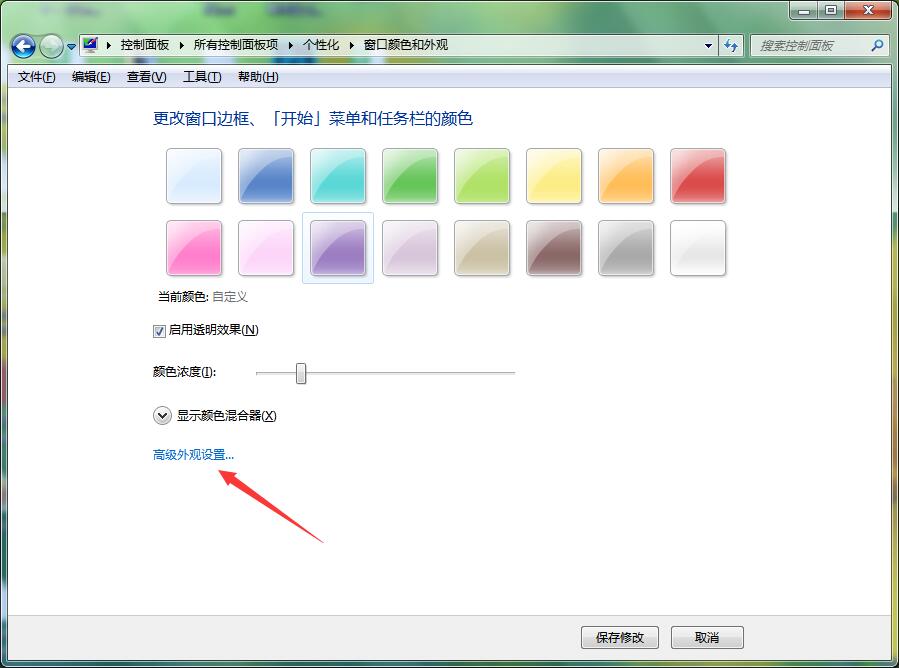Click the search magnifier icon
The height and width of the screenshot is (668, 899).
877,45
